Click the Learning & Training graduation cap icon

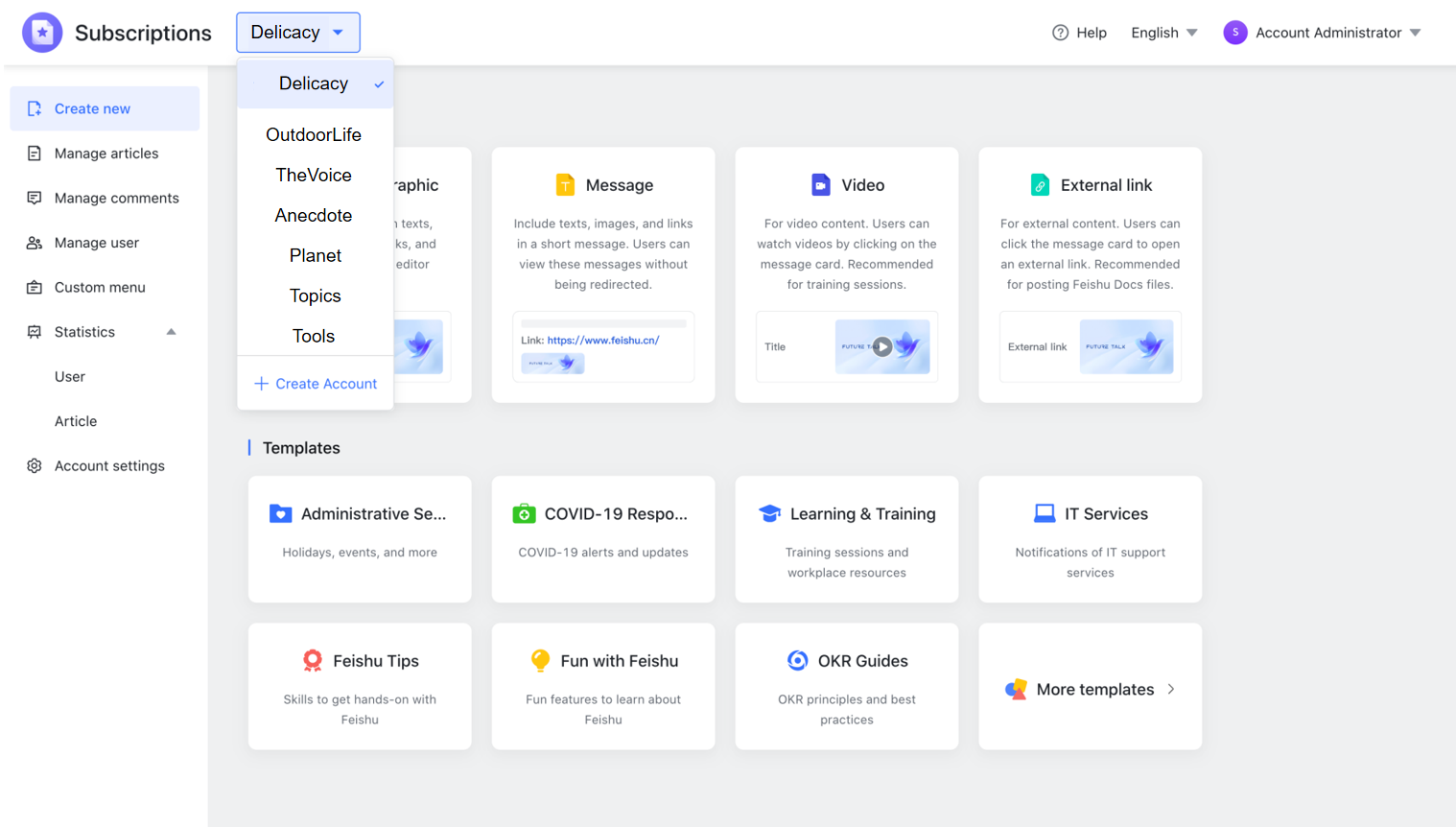(769, 514)
